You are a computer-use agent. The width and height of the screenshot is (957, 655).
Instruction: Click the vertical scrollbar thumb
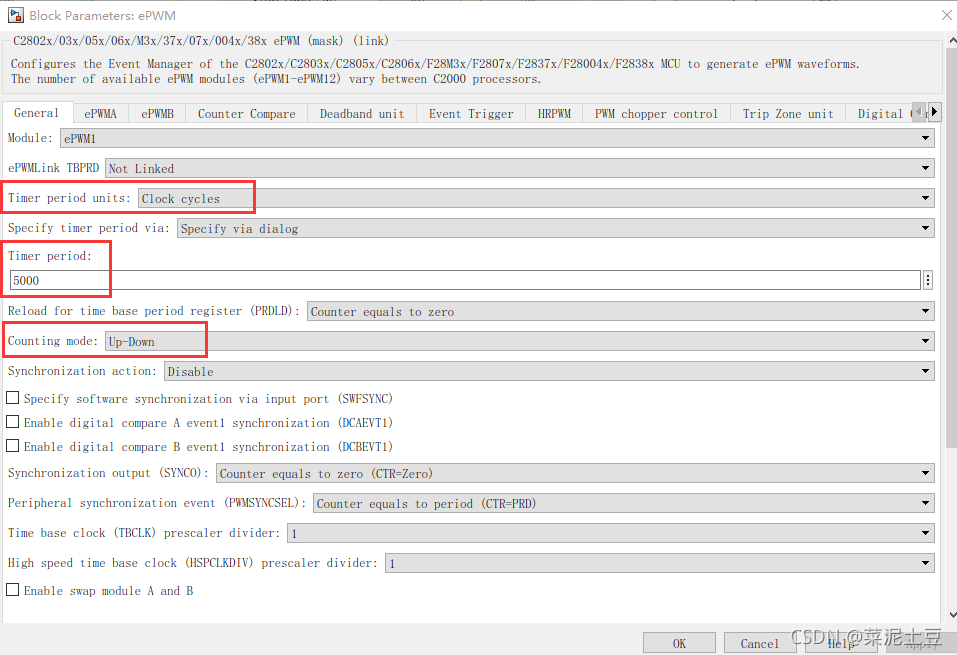coord(952,247)
